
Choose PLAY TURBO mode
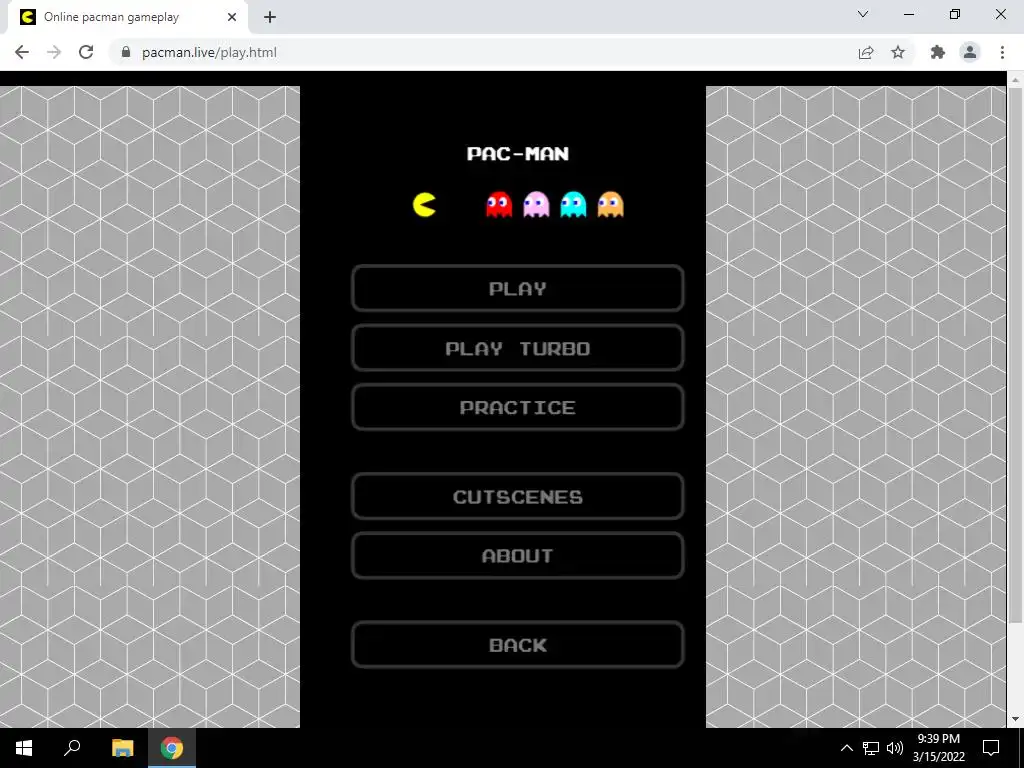click(x=517, y=348)
